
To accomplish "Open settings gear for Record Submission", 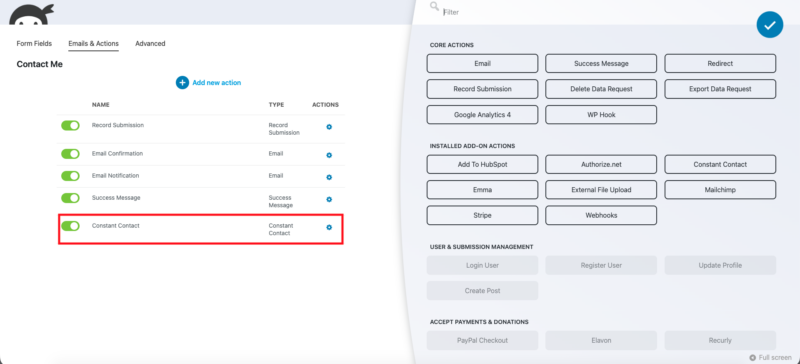I will click(x=329, y=127).
